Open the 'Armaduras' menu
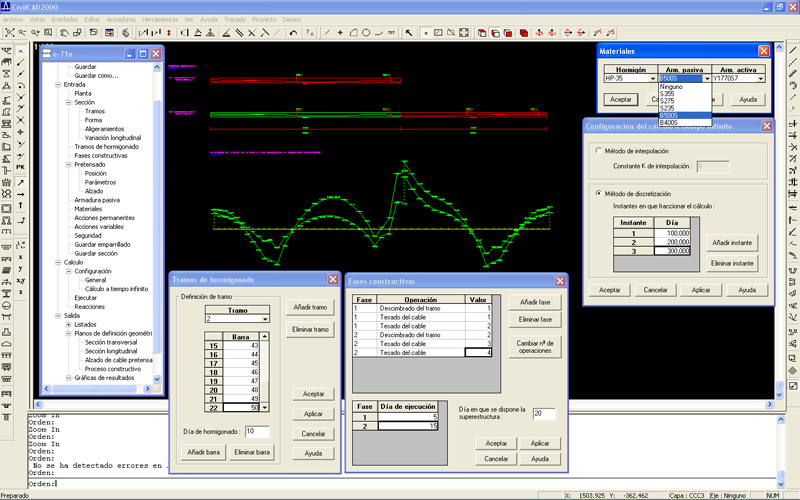Image resolution: width=800 pixels, height=500 pixels. click(x=121, y=19)
